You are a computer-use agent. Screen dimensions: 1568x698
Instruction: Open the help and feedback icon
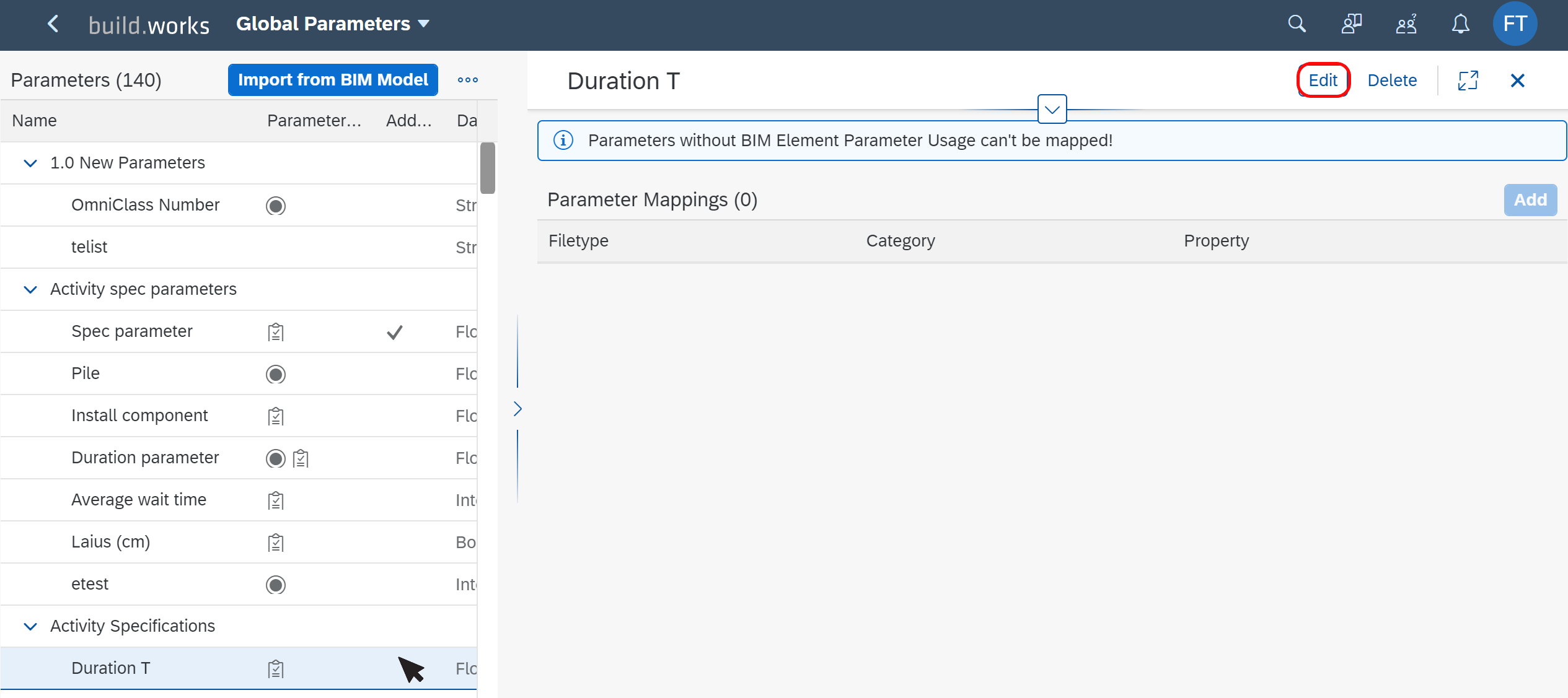(x=1351, y=24)
